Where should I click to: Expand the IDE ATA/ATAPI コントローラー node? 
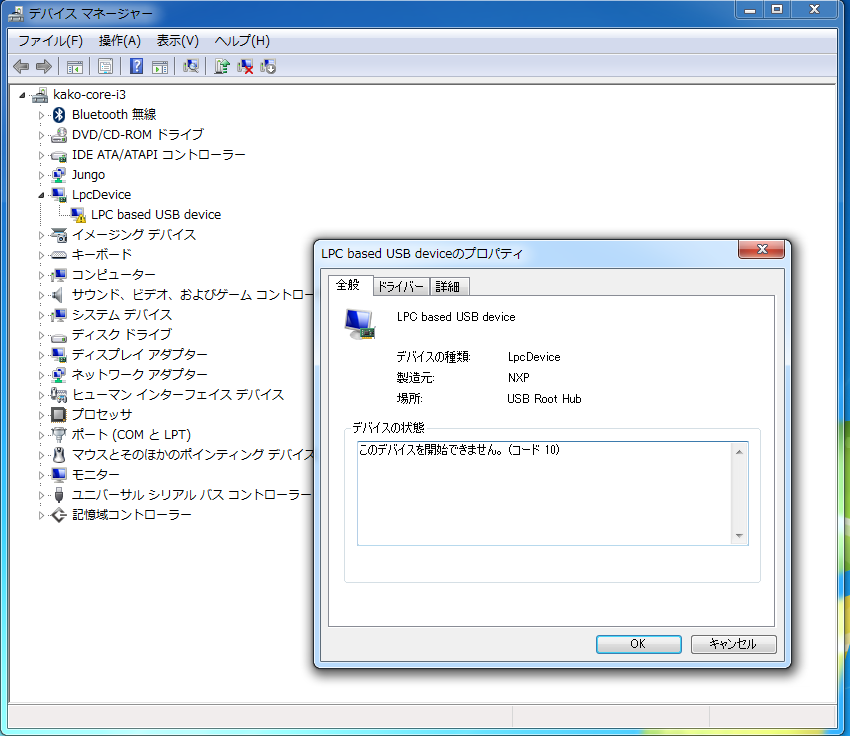pos(41,155)
